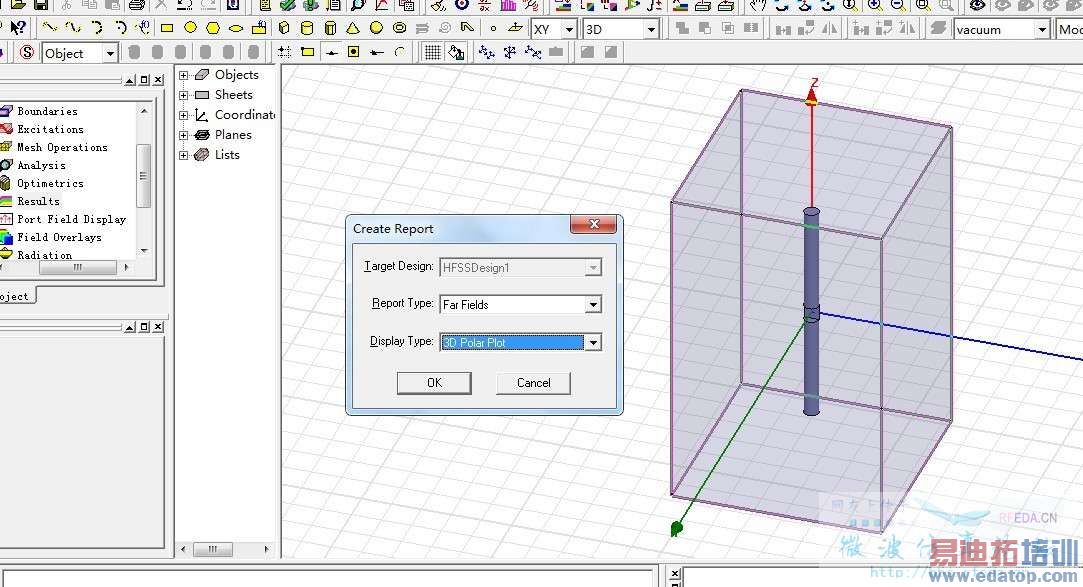This screenshot has width=1083, height=587.
Task: Choose the Draw regular polyhedron tool
Action: 330,28
